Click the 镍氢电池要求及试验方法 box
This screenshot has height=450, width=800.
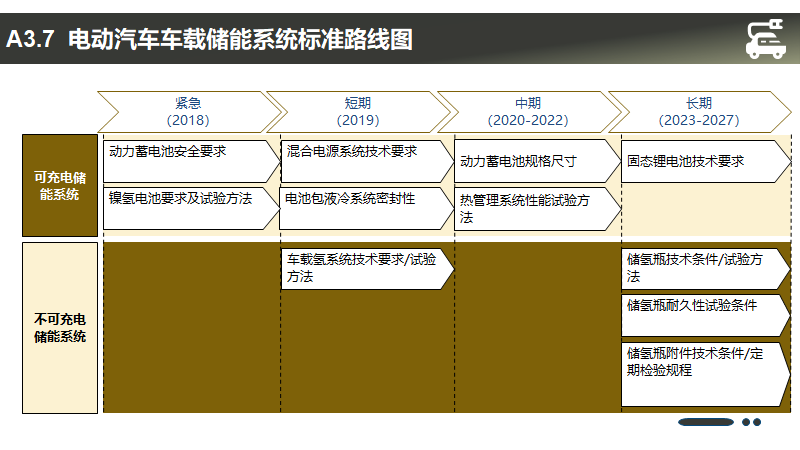pyautogui.click(x=192, y=208)
